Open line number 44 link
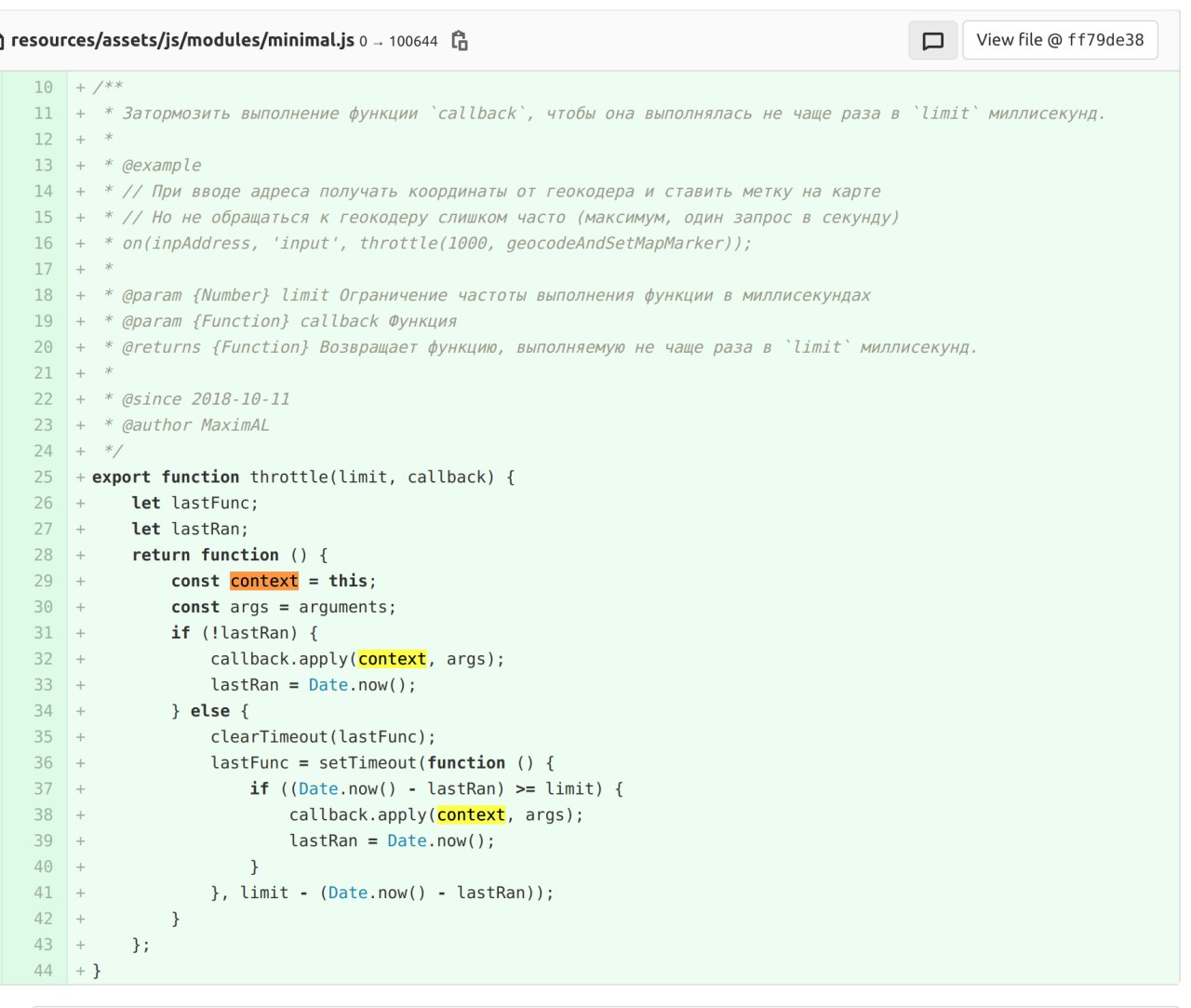Image resolution: width=1191 pixels, height=1008 pixels. (x=44, y=971)
